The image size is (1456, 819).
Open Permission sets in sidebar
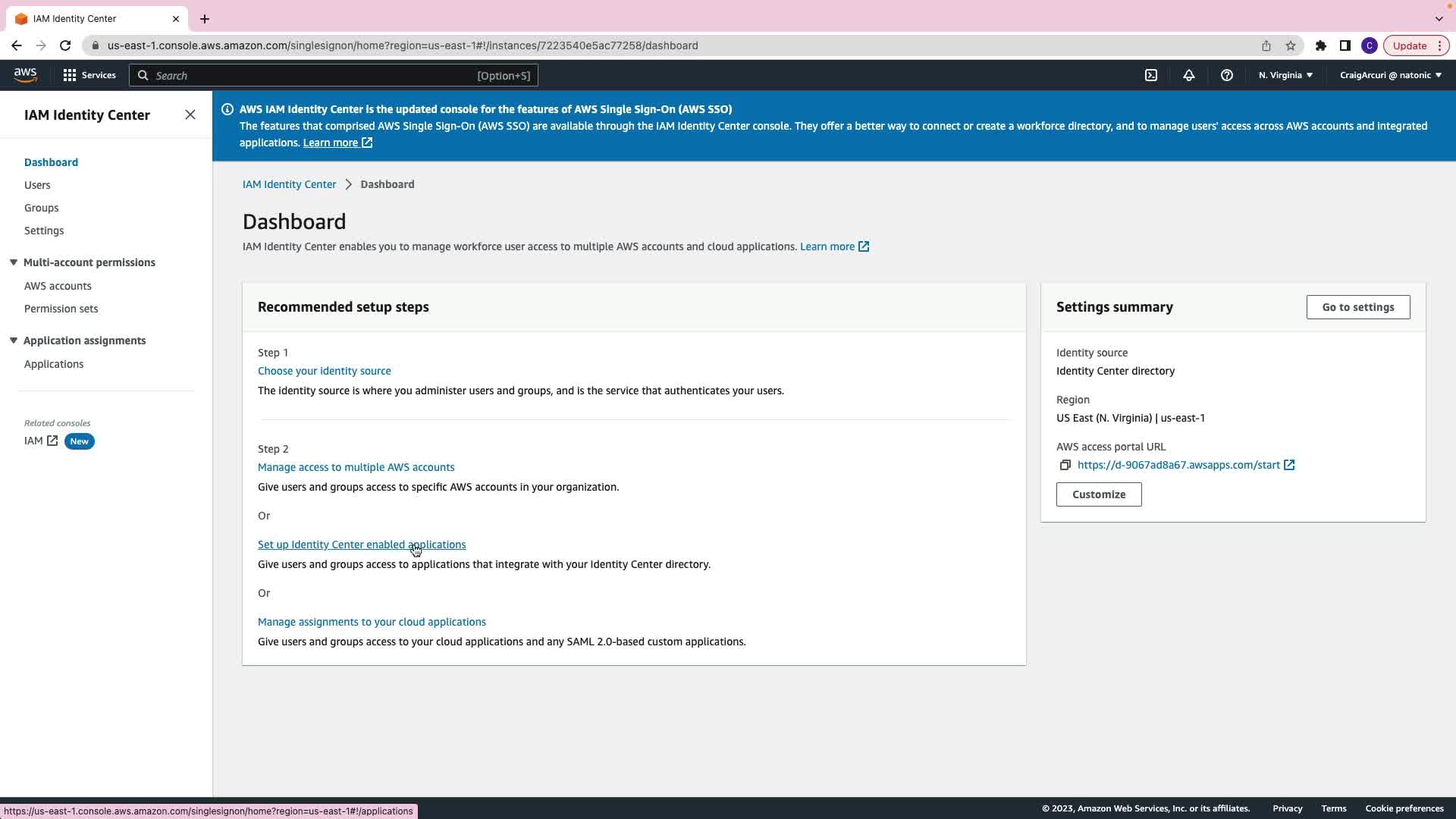61,309
